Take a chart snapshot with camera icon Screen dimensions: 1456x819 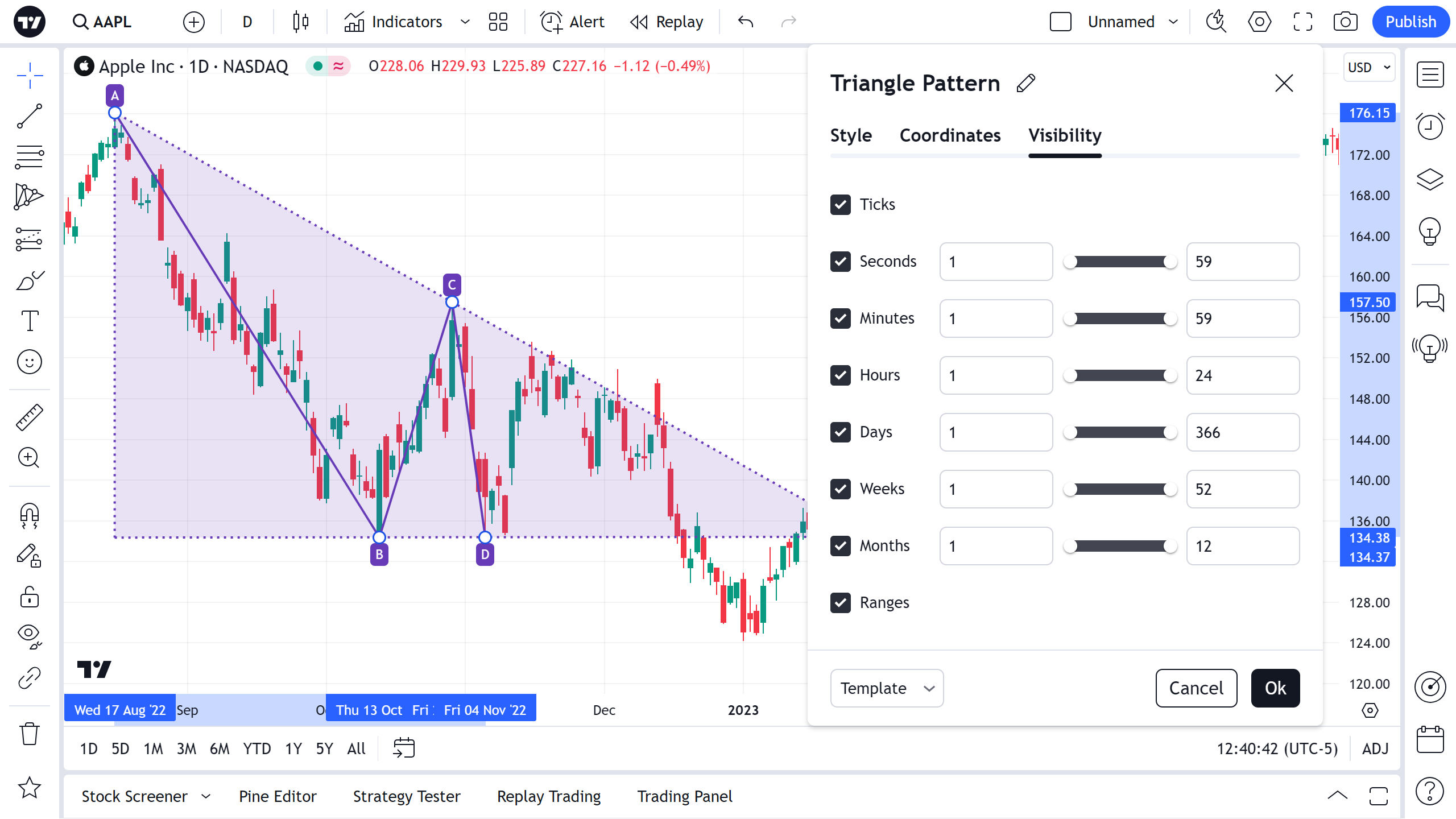(x=1345, y=22)
